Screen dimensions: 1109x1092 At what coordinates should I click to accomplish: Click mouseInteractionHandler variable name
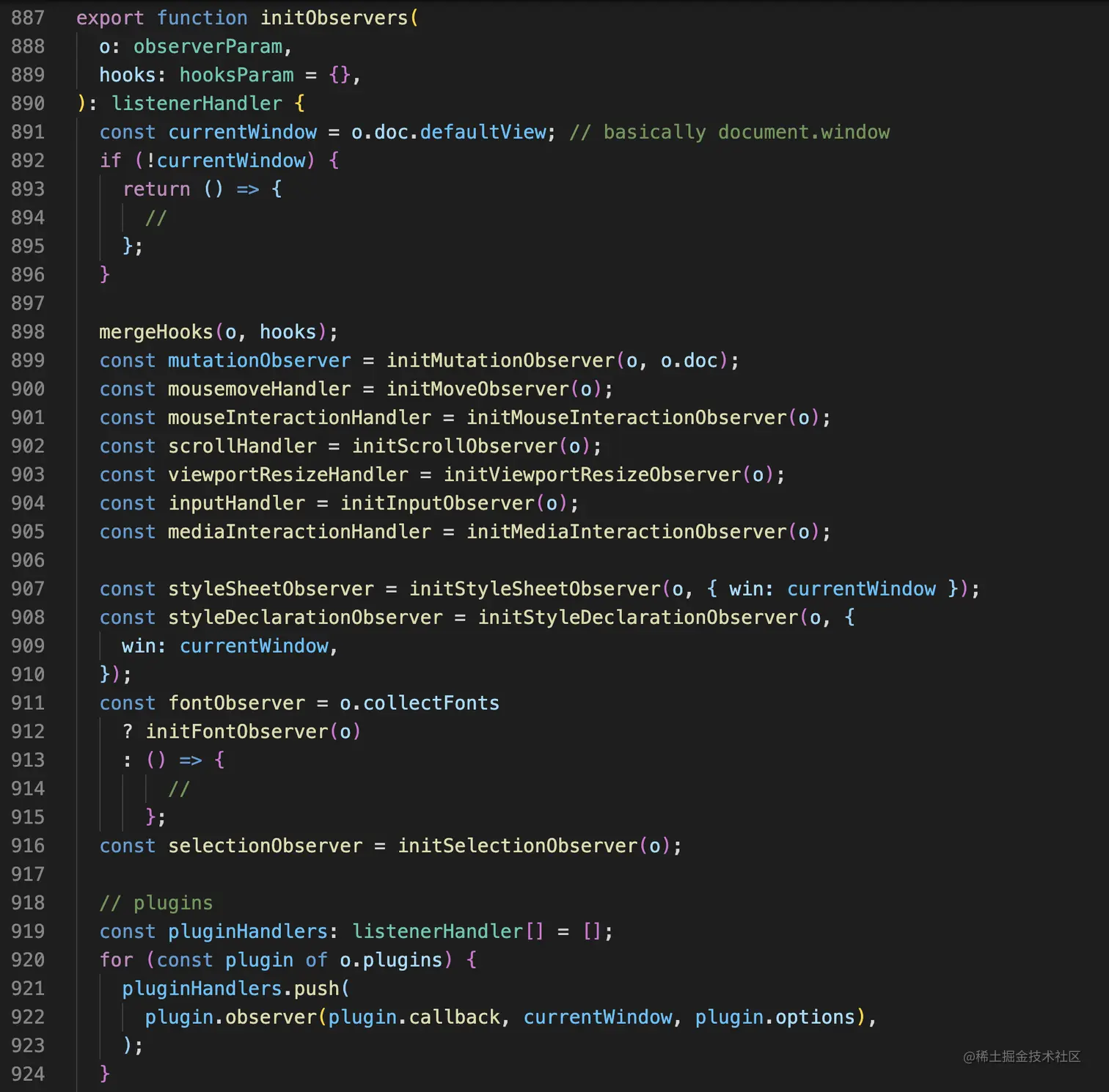coord(300,418)
